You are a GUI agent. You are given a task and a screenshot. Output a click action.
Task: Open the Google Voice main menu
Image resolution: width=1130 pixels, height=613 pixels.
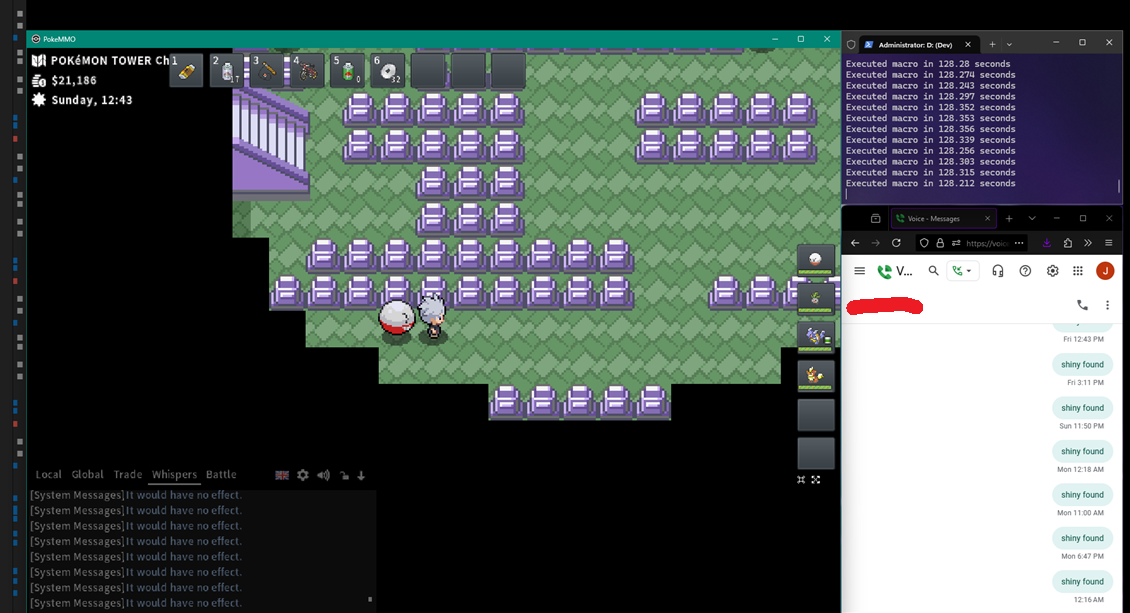860,271
